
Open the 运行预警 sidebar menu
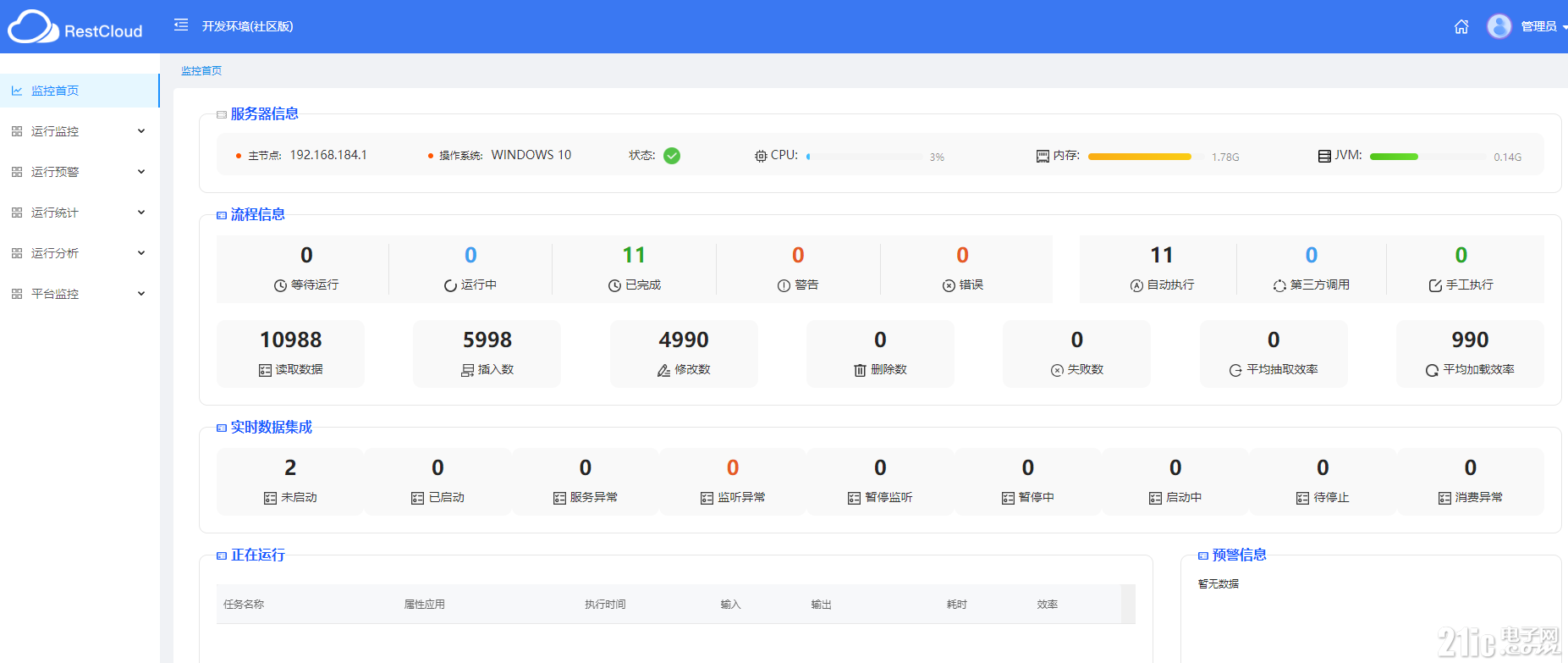tap(80, 172)
